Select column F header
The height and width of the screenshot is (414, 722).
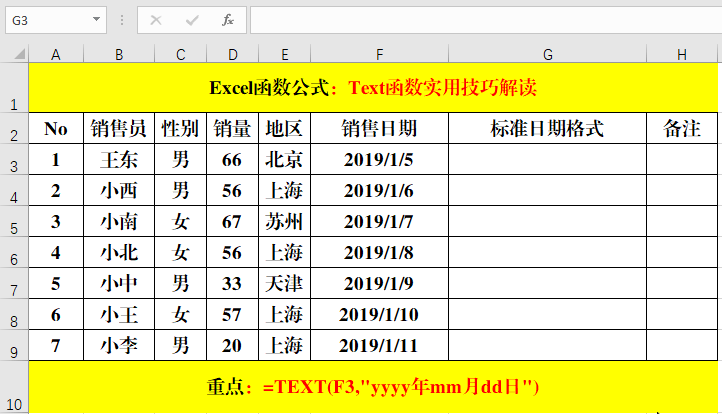coord(379,54)
